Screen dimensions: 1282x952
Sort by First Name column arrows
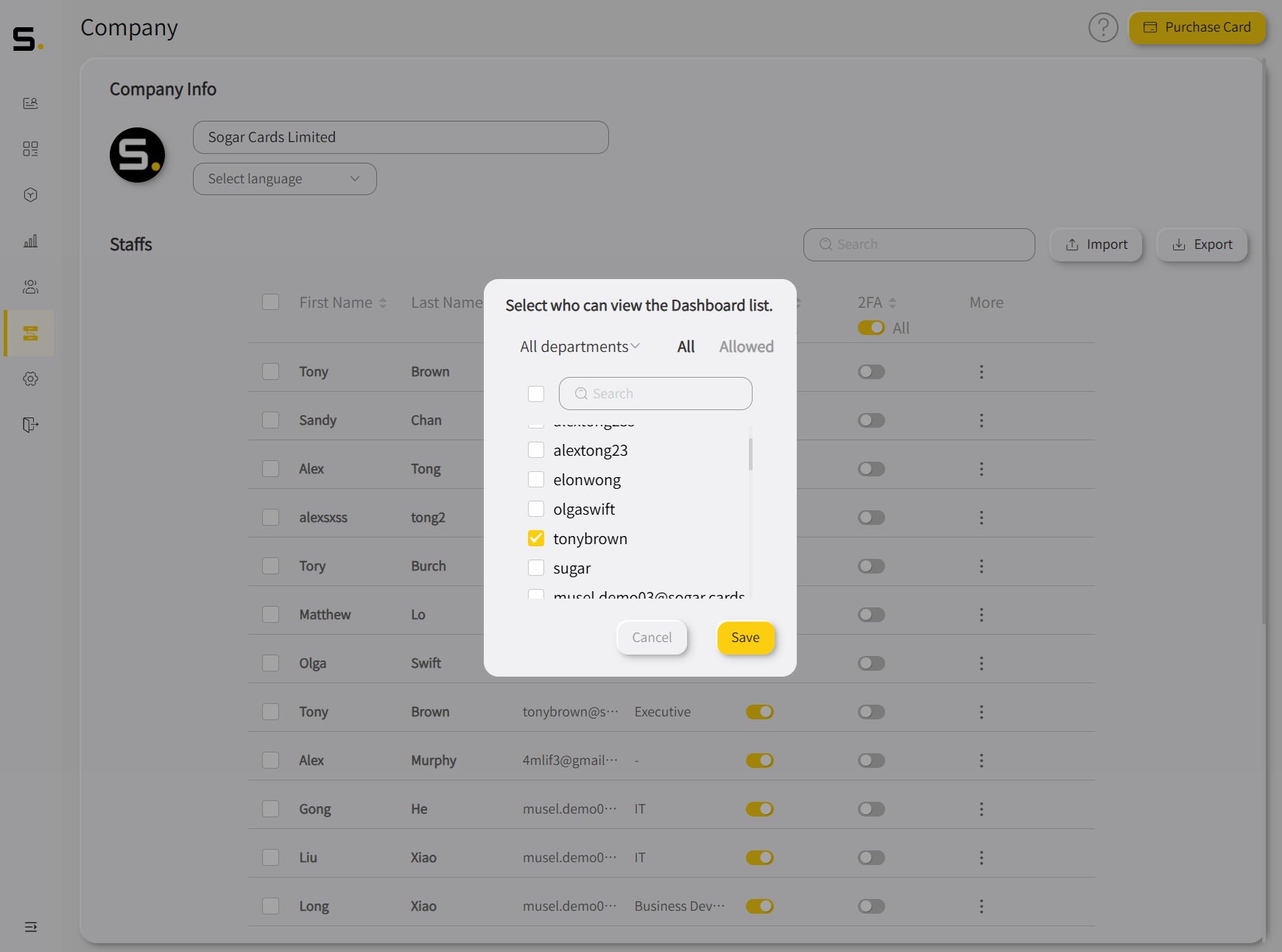pos(383,303)
